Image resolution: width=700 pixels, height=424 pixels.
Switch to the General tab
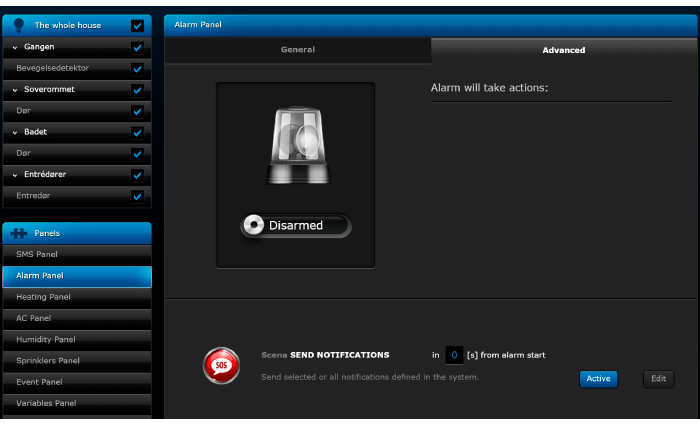tap(297, 50)
